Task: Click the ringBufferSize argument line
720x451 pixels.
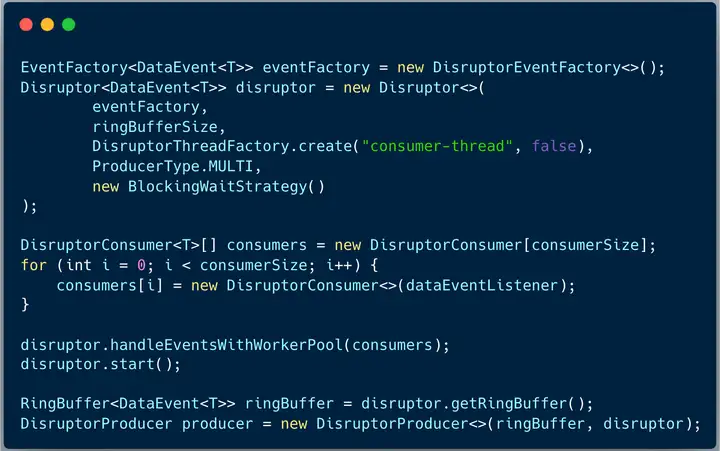Action: click(x=155, y=127)
